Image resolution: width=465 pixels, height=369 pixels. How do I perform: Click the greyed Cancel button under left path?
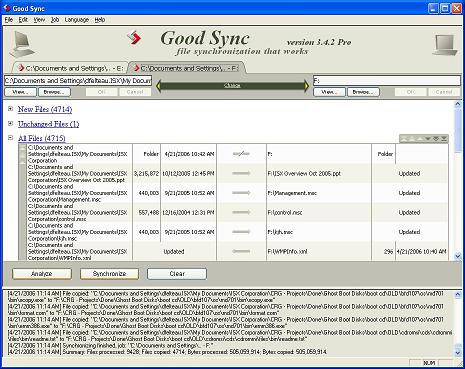click(x=135, y=92)
